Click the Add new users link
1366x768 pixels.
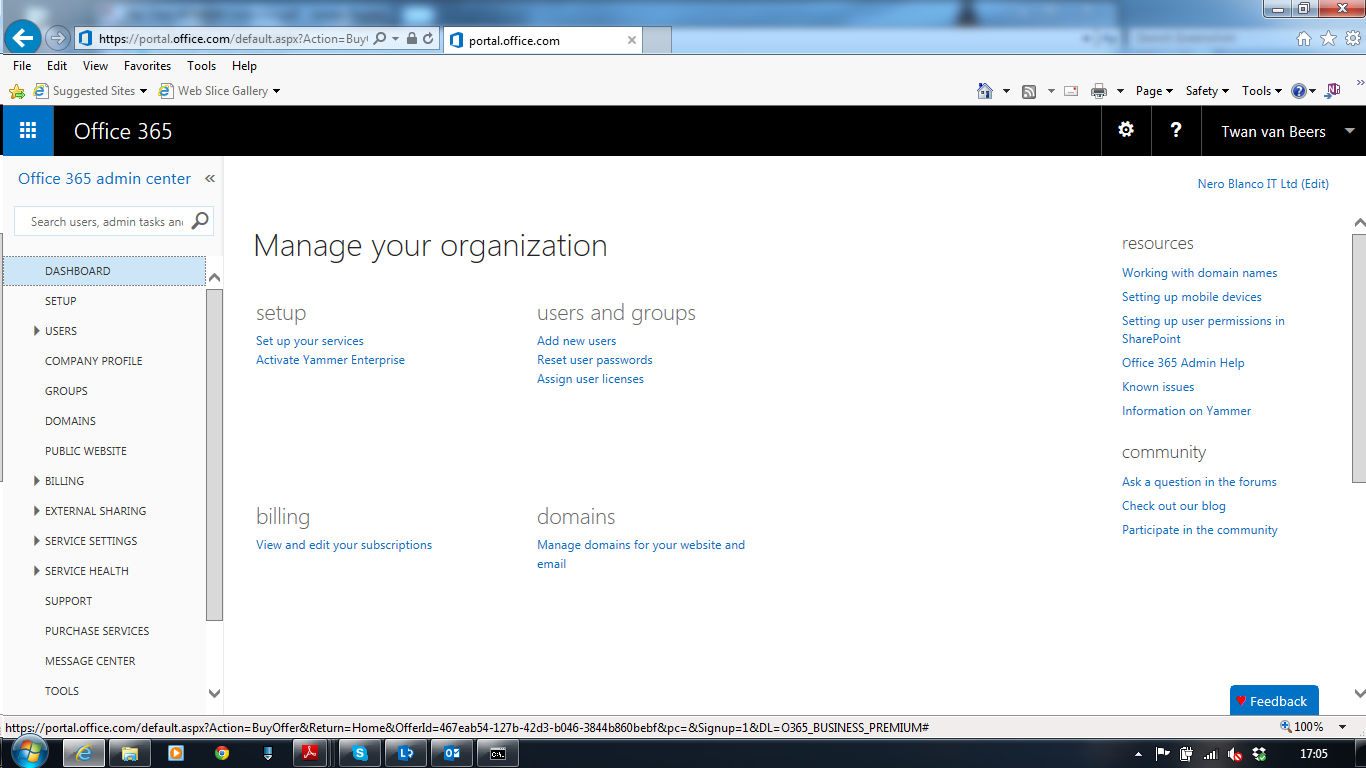click(x=576, y=341)
